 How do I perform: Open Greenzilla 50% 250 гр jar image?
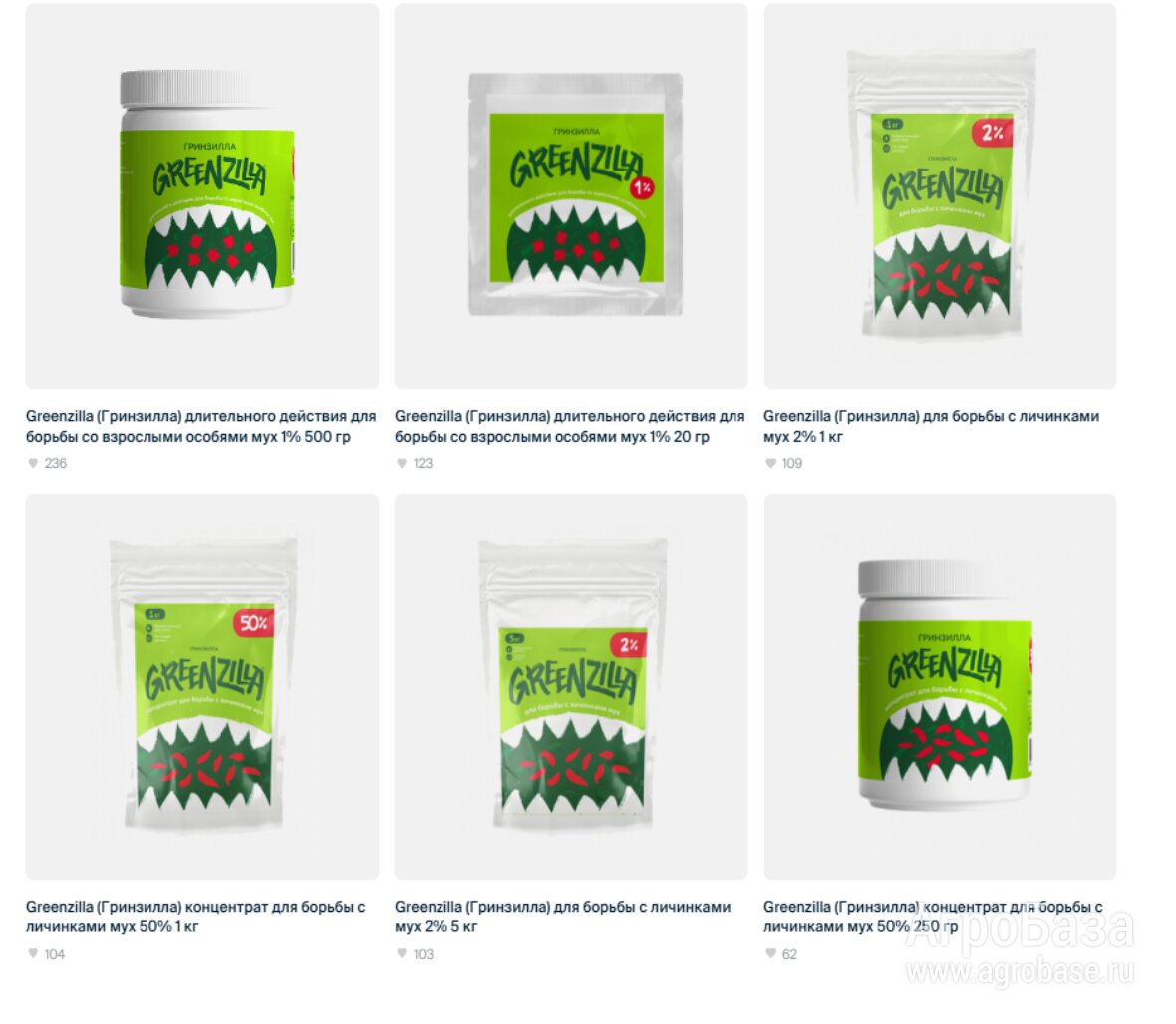click(940, 687)
